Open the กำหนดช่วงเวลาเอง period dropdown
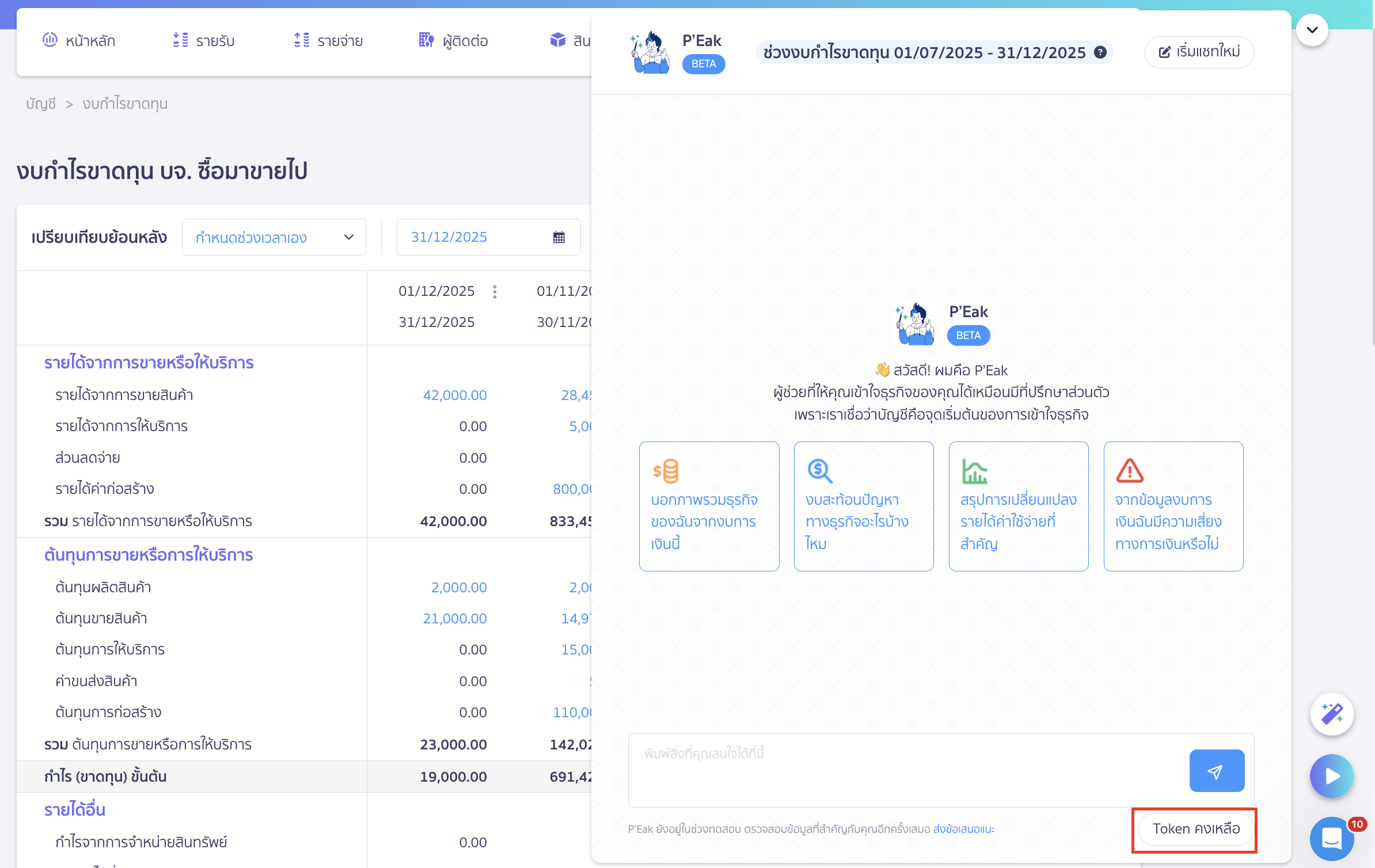Screen dimensions: 1375x868 click(x=274, y=237)
